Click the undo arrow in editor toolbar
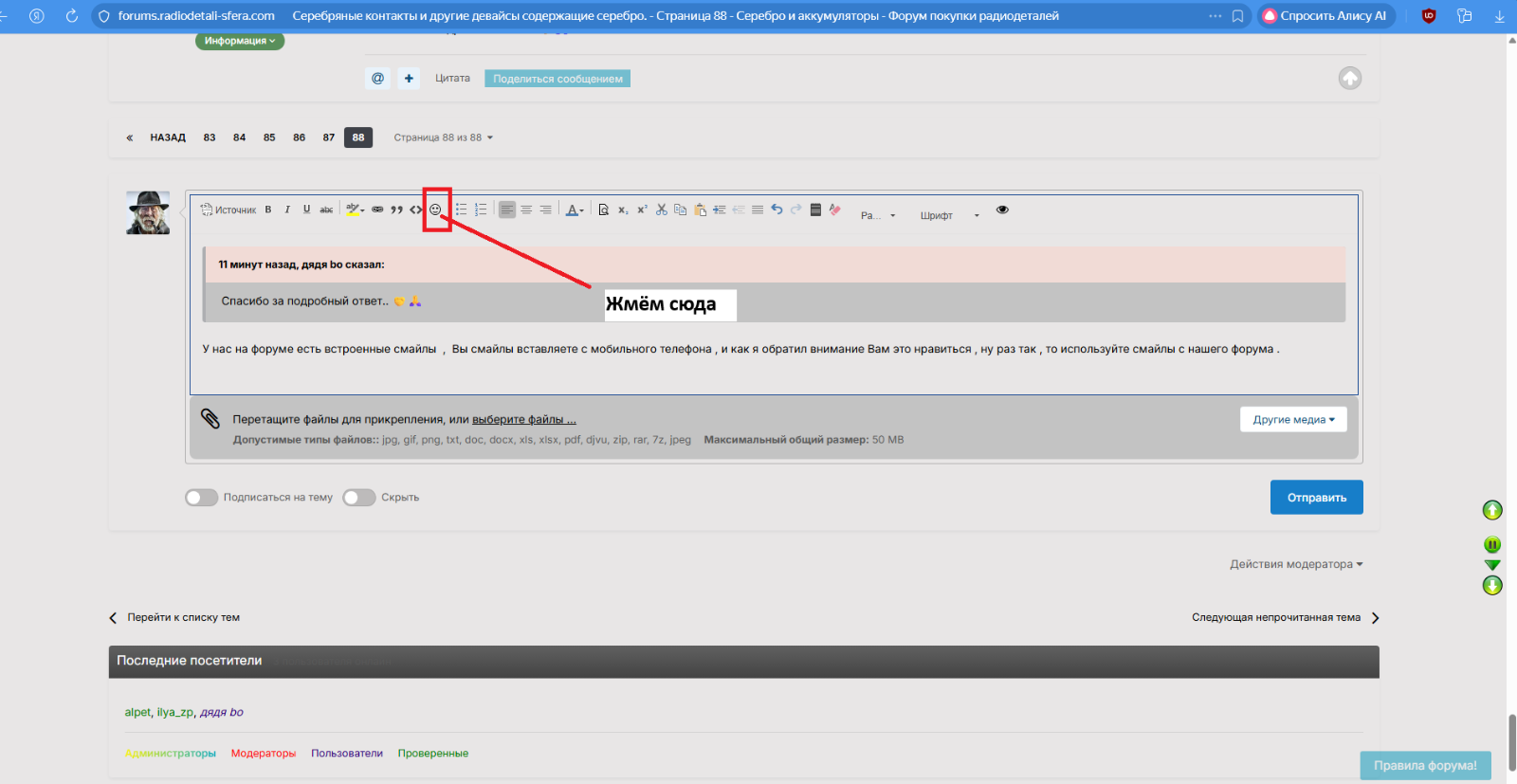This screenshot has width=1517, height=784. click(777, 210)
